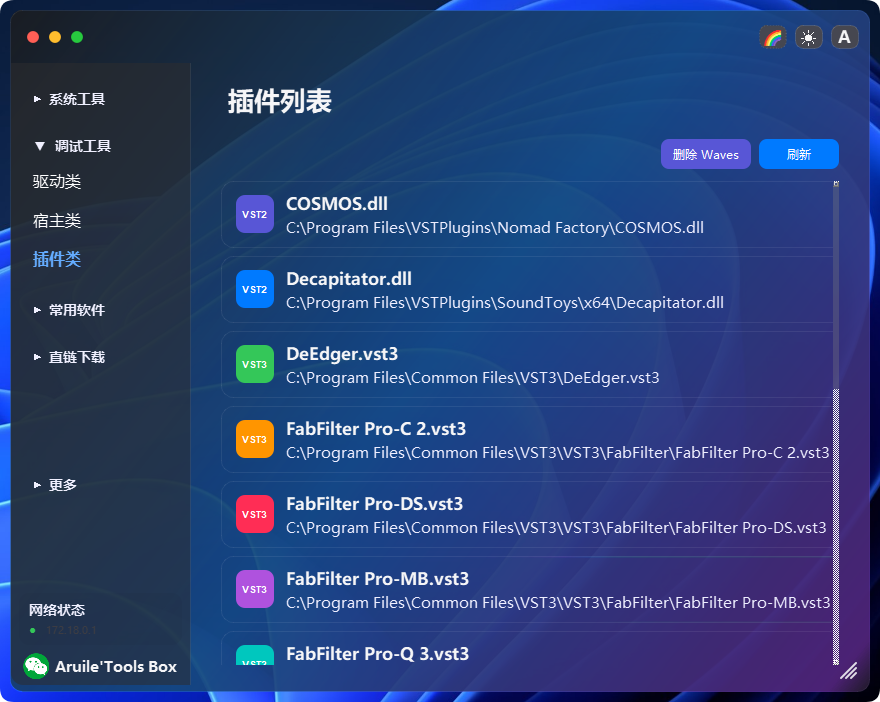Open the 驱动类 page
This screenshot has height=702, width=880.
pyautogui.click(x=57, y=182)
